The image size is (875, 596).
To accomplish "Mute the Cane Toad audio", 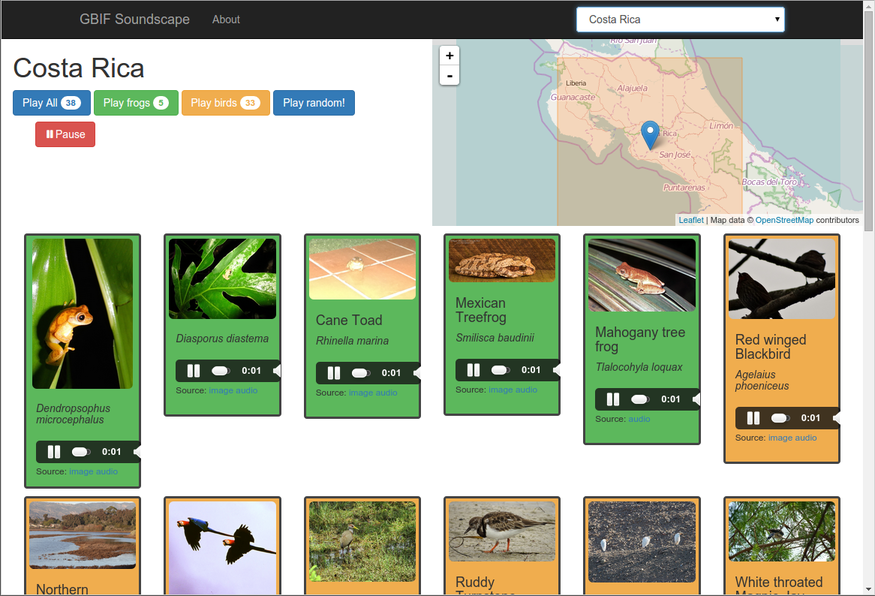I will pyautogui.click(x=417, y=373).
